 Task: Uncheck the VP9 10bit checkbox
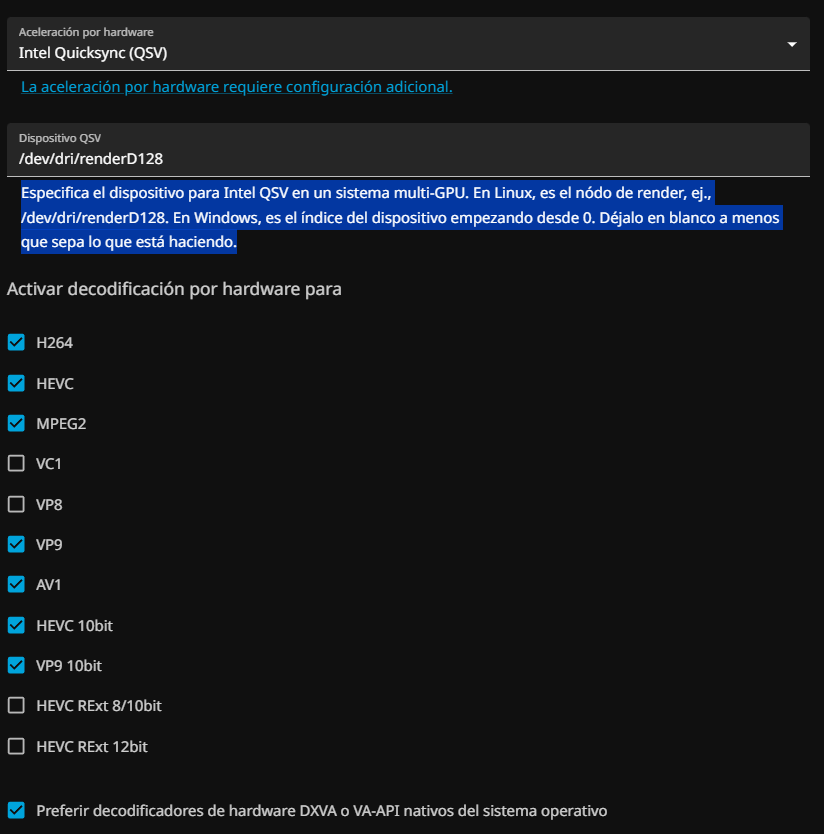pyautogui.click(x=16, y=665)
